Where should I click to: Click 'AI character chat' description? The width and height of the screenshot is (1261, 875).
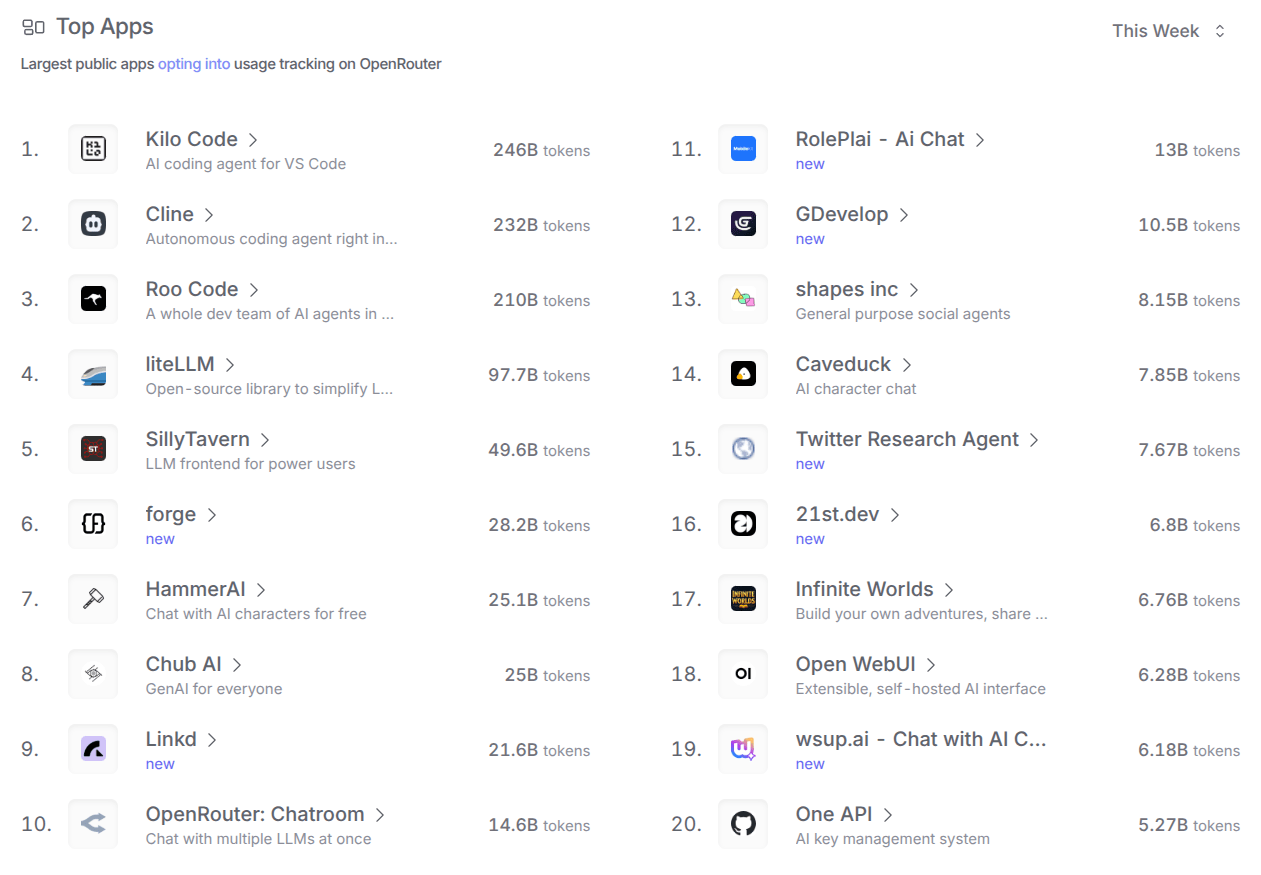pyautogui.click(x=856, y=389)
